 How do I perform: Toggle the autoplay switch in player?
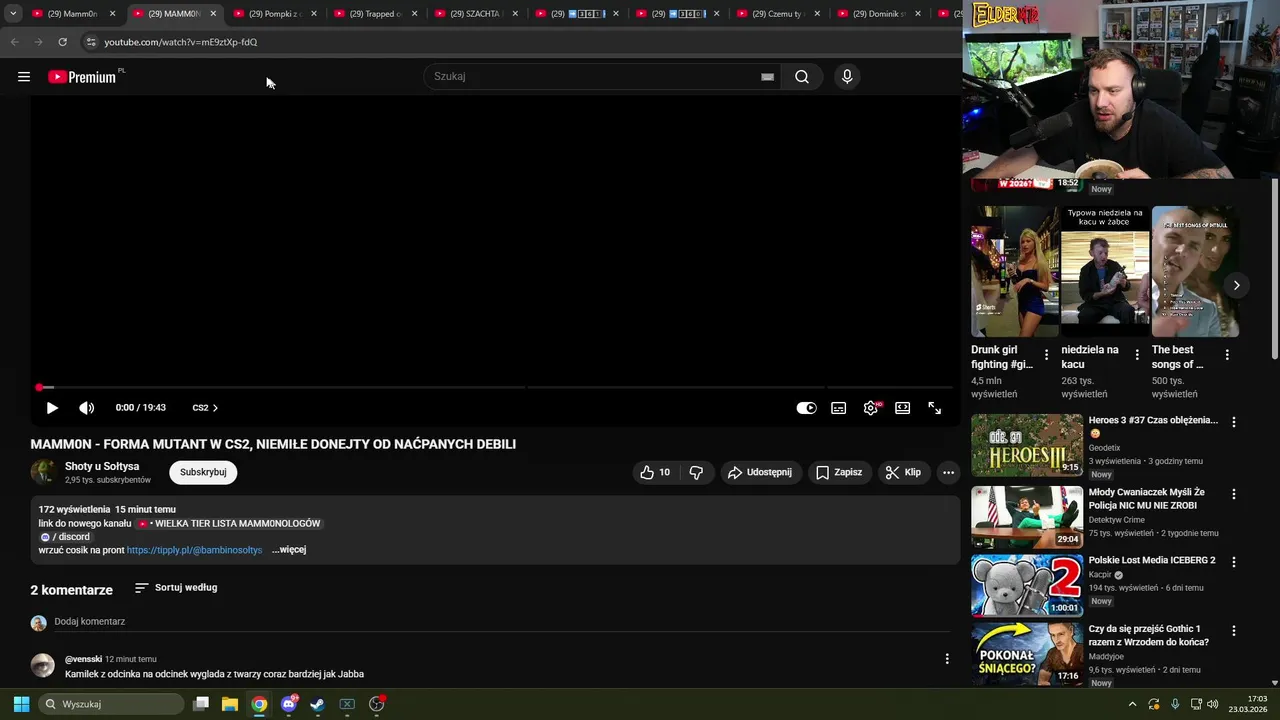806,408
